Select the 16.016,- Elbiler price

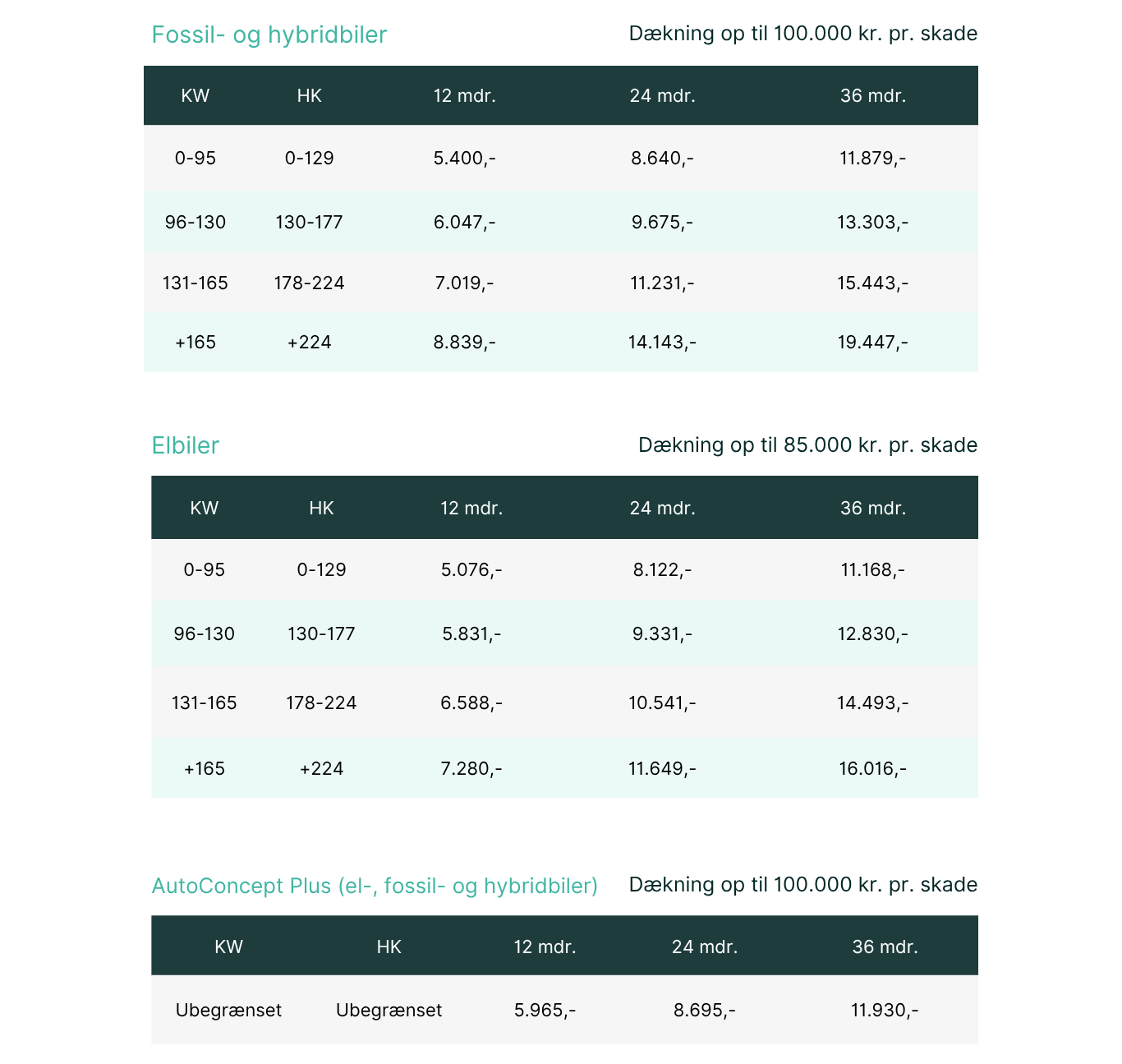point(873,768)
